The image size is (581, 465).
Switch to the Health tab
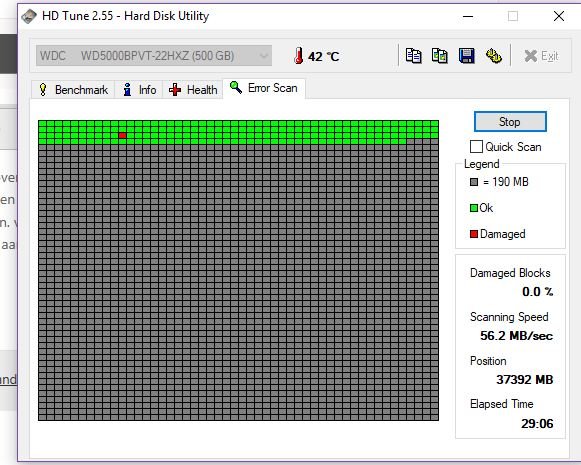pyautogui.click(x=193, y=90)
